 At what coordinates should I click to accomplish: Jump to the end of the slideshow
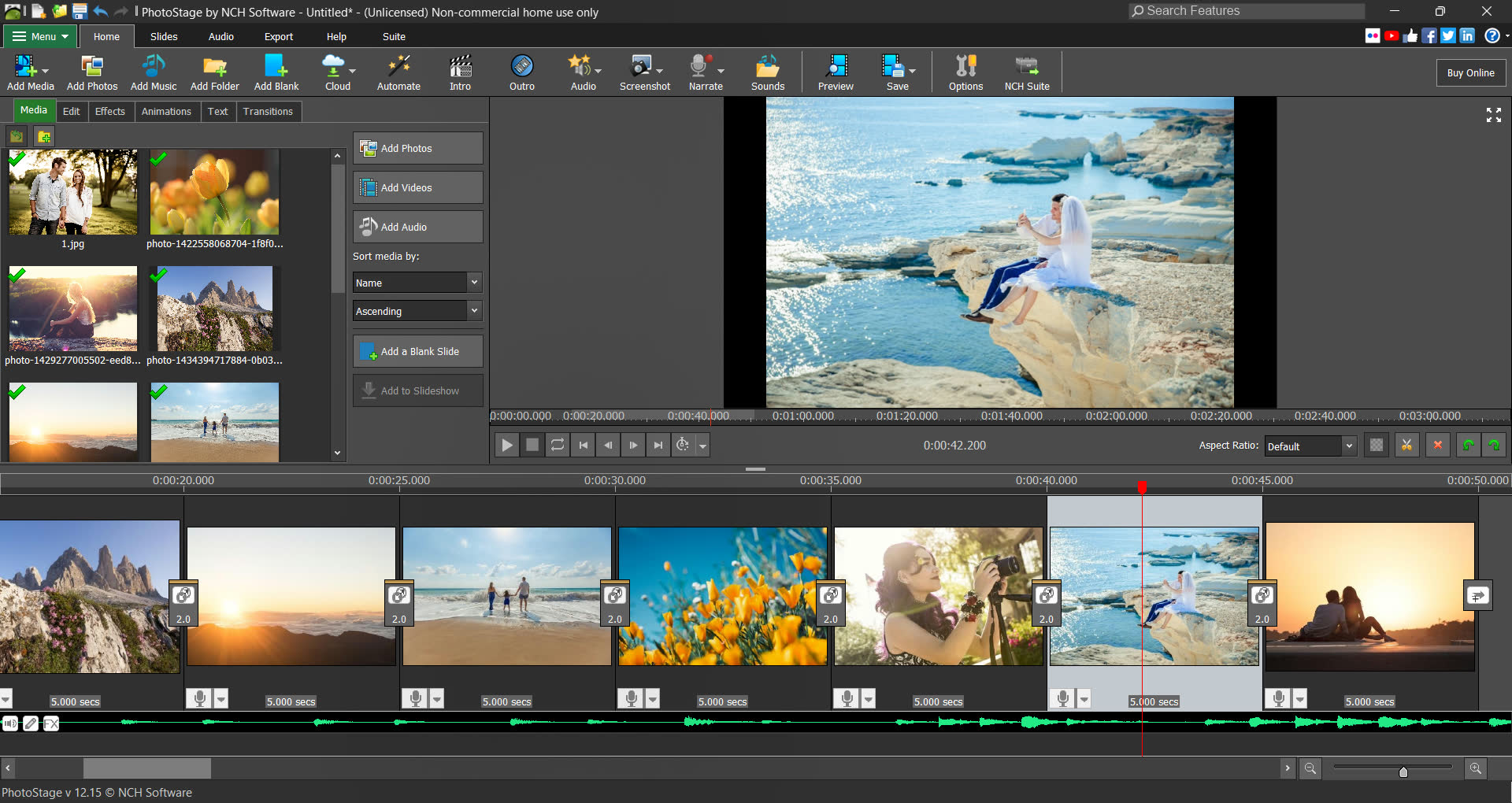coord(658,445)
